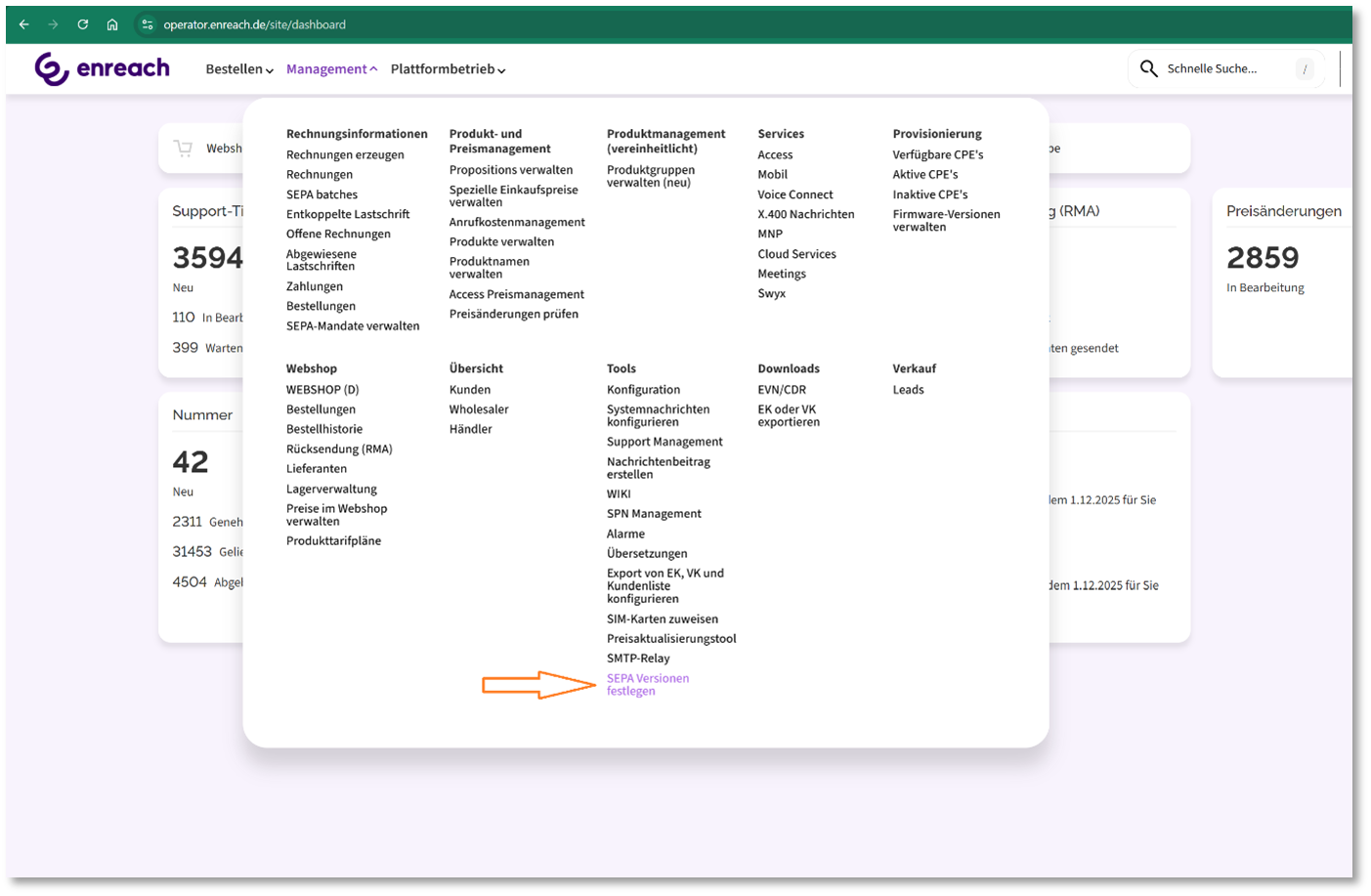Screen dimensions: 1371x896
Task: Reload the page with the refresh icon
Action: 83,24
